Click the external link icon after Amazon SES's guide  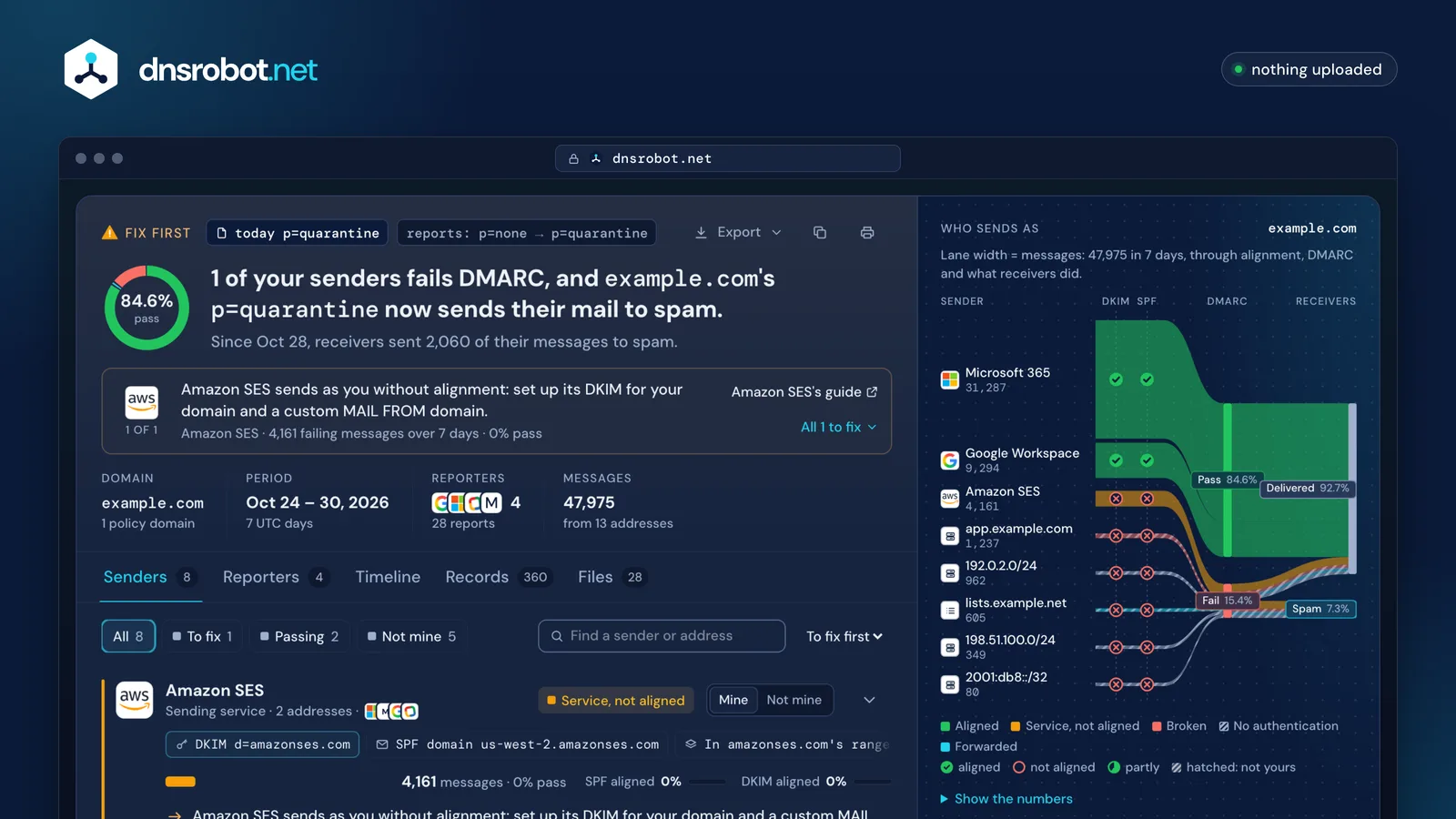tap(872, 391)
